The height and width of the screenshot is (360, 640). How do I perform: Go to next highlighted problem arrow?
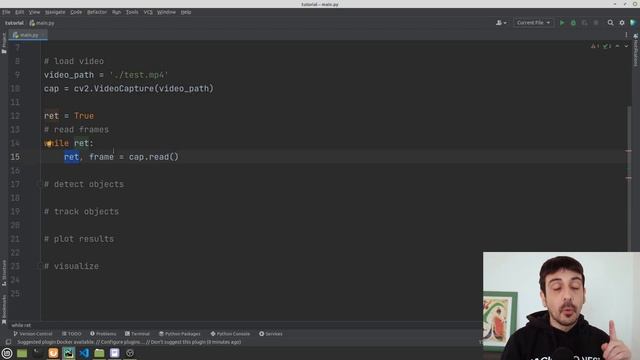point(626,46)
